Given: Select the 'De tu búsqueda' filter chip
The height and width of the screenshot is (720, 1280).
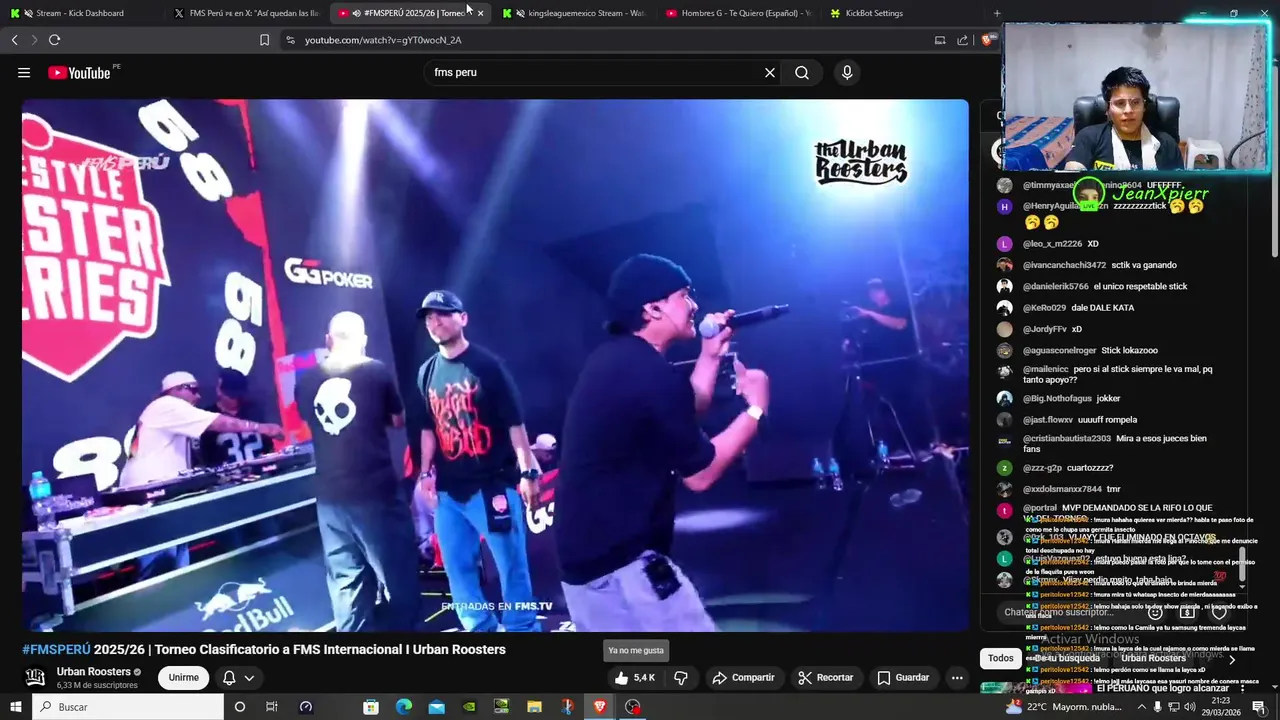Looking at the screenshot, I should pos(1067,658).
